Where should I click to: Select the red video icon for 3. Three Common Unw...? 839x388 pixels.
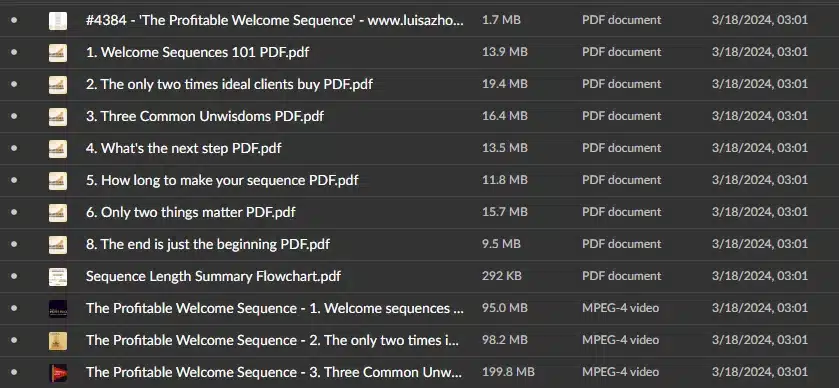coord(58,372)
